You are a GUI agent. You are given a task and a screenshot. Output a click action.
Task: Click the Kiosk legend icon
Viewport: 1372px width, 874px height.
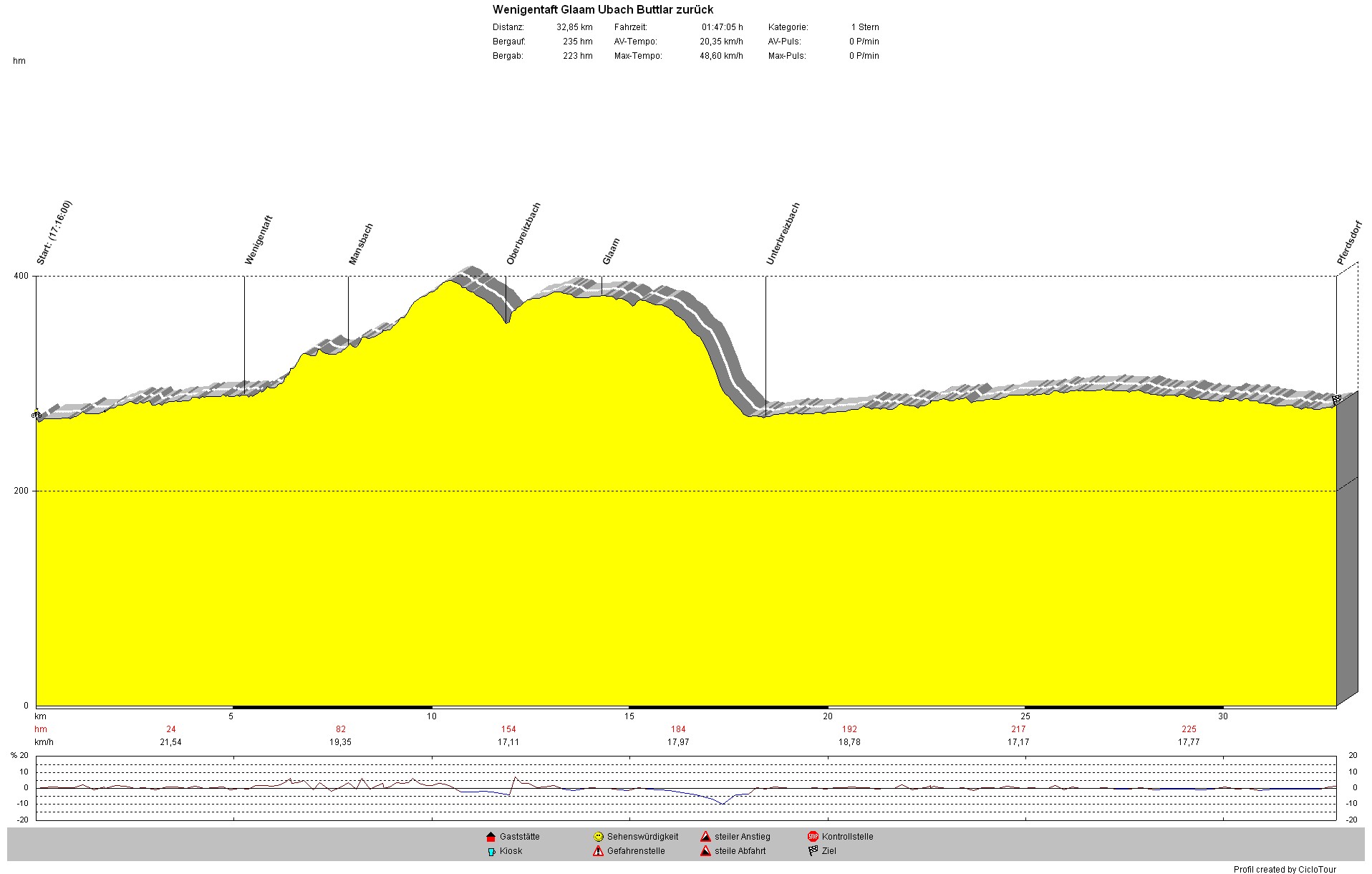click(491, 852)
